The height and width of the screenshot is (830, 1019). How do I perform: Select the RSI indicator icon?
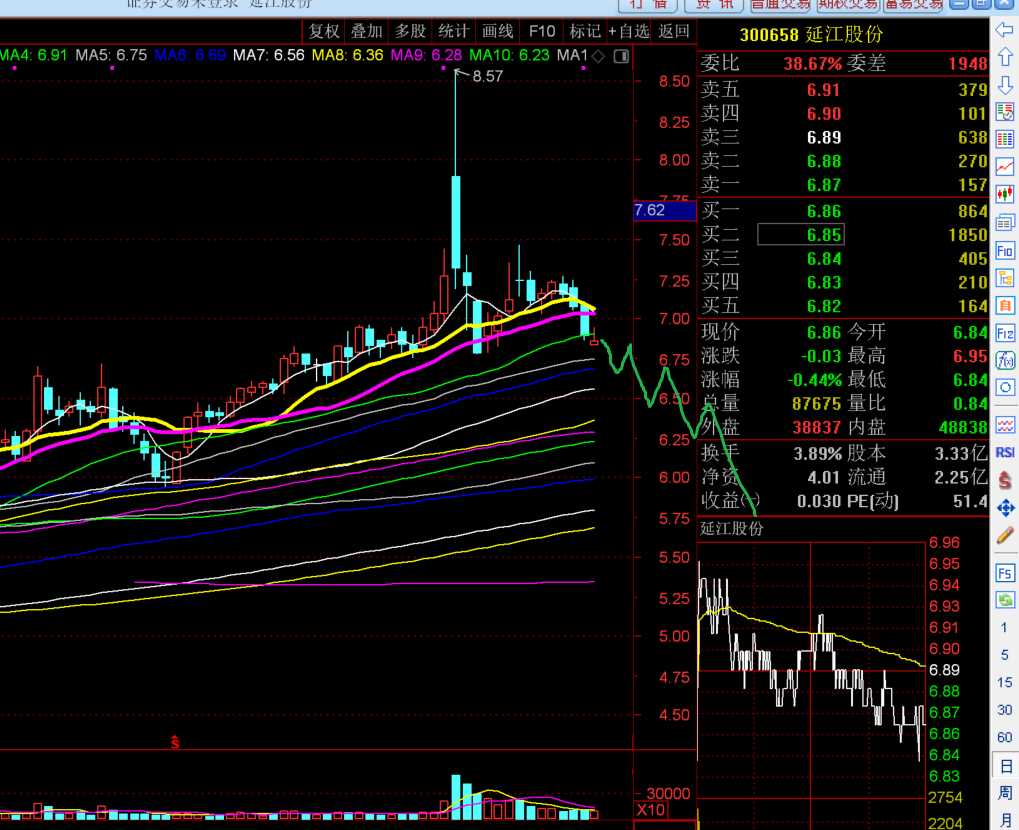point(1005,452)
